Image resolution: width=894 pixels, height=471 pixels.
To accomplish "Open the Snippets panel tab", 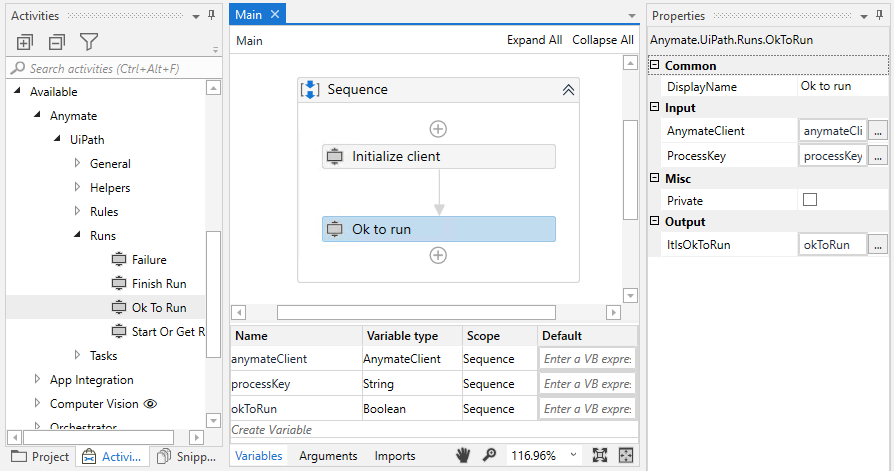I will (187, 456).
